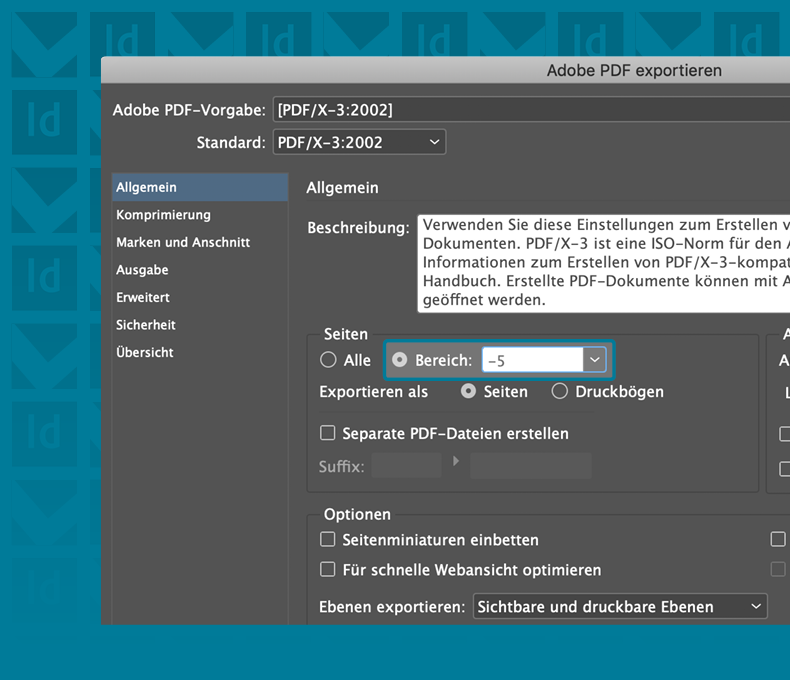Open the Standard PDF/X-3:2002 dropdown
Screen dimensions: 790x680
pos(359,143)
